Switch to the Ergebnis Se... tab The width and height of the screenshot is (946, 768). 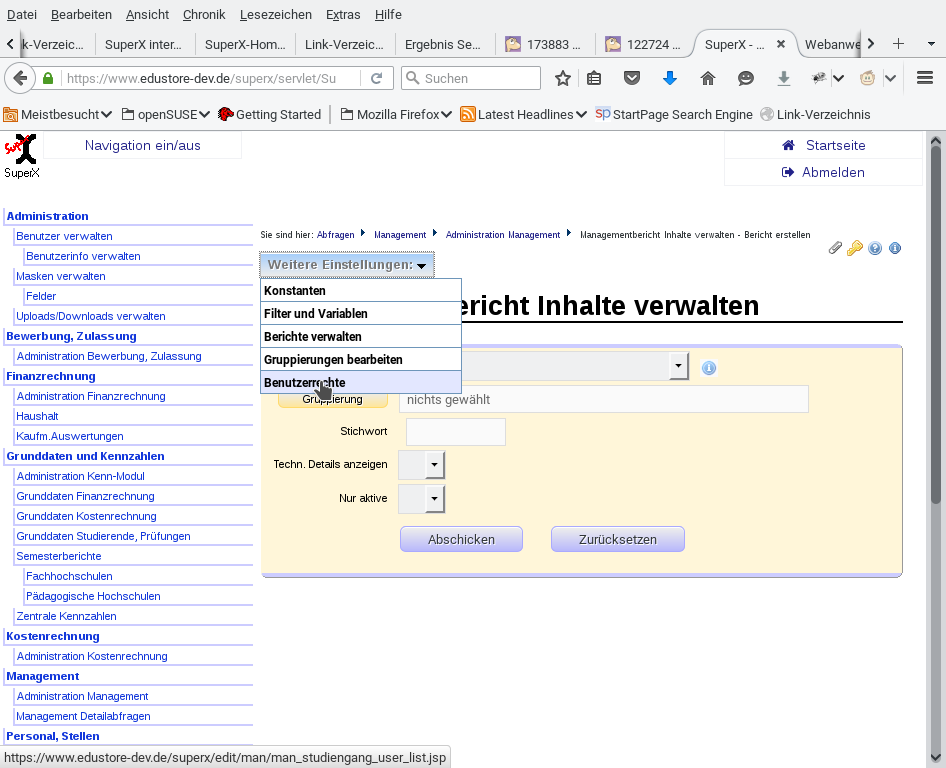pyautogui.click(x=445, y=44)
